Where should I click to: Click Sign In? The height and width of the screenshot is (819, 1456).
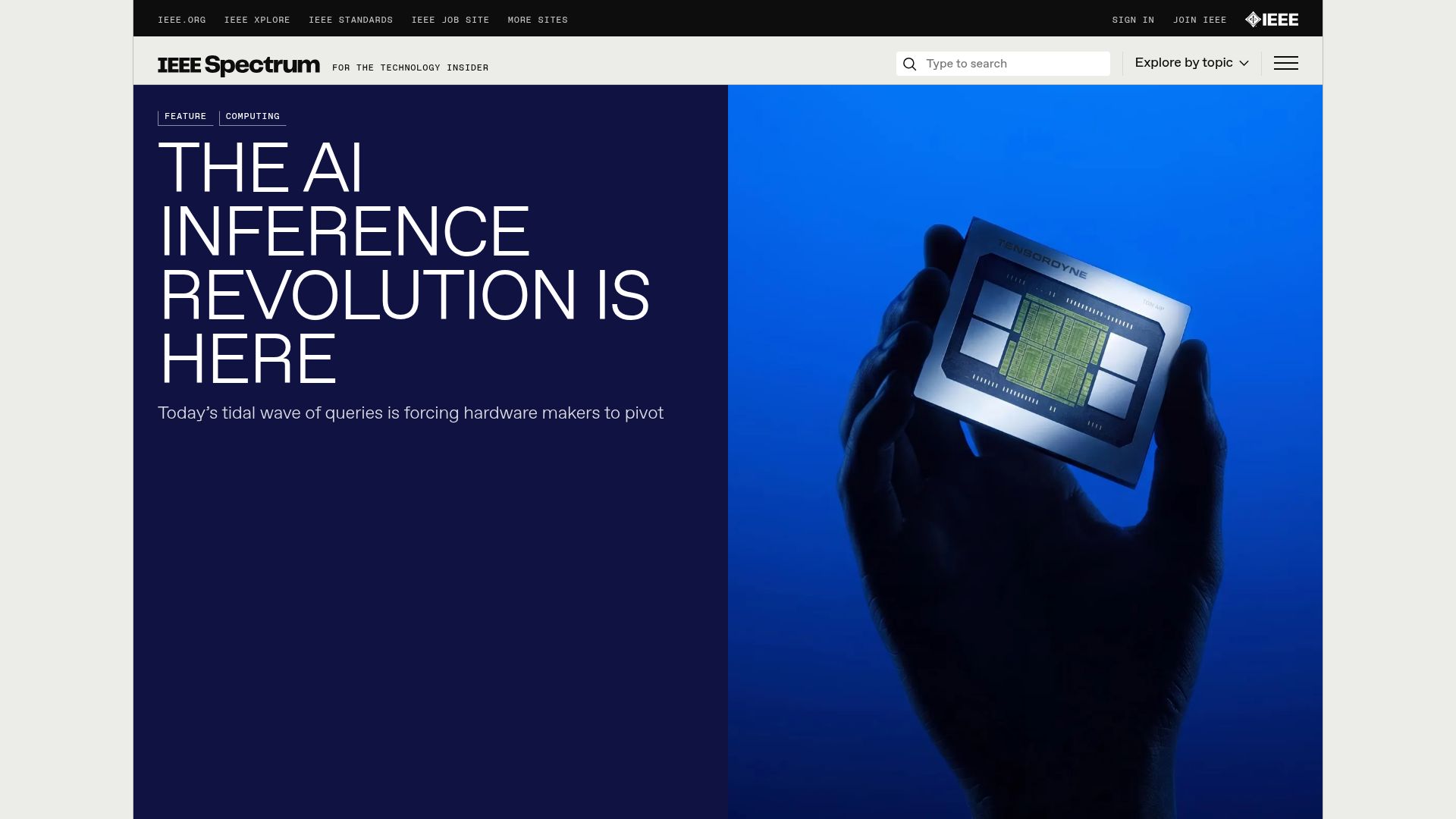(x=1133, y=20)
